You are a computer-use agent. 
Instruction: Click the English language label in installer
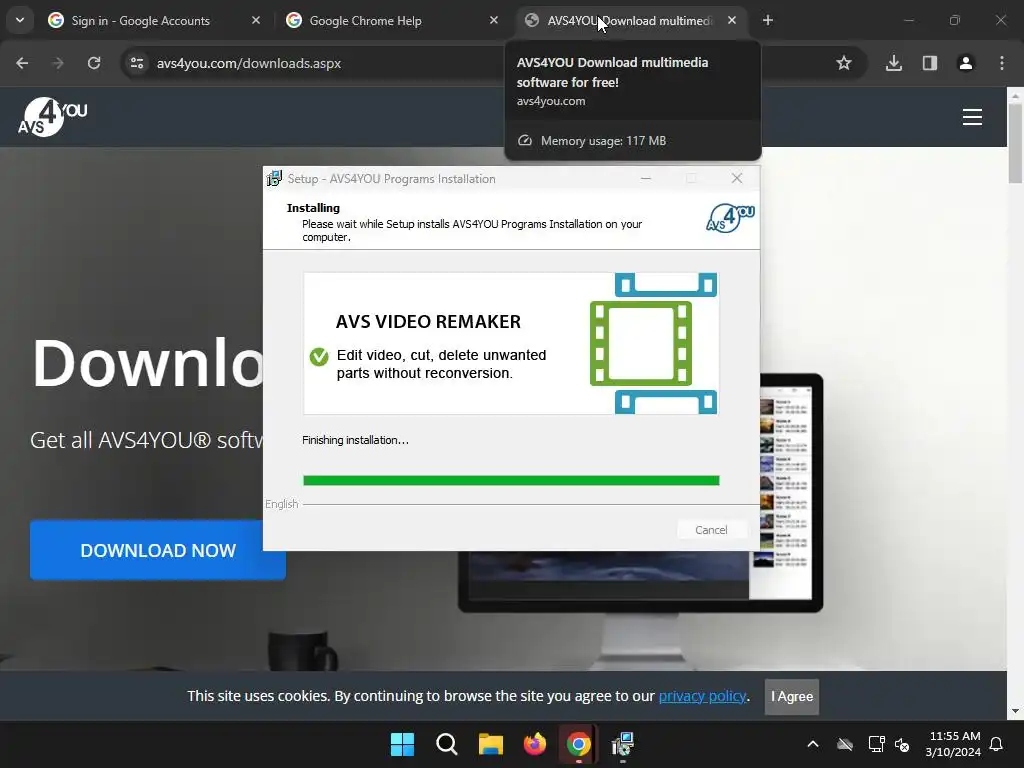[281, 504]
